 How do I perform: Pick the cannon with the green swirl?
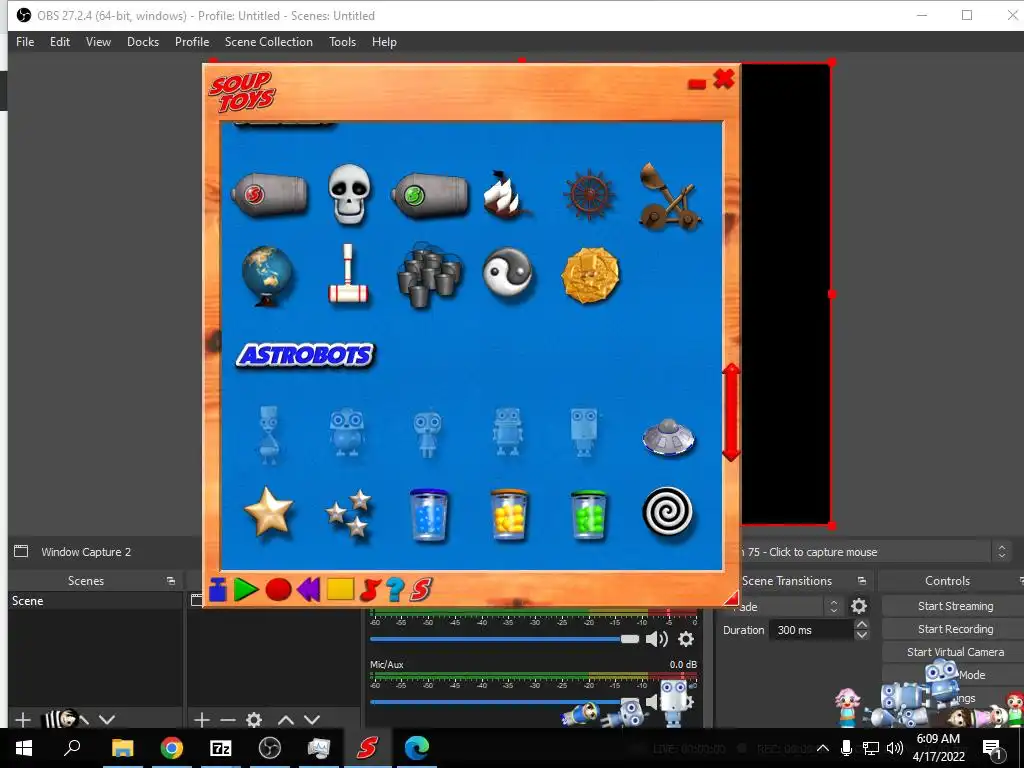[430, 195]
